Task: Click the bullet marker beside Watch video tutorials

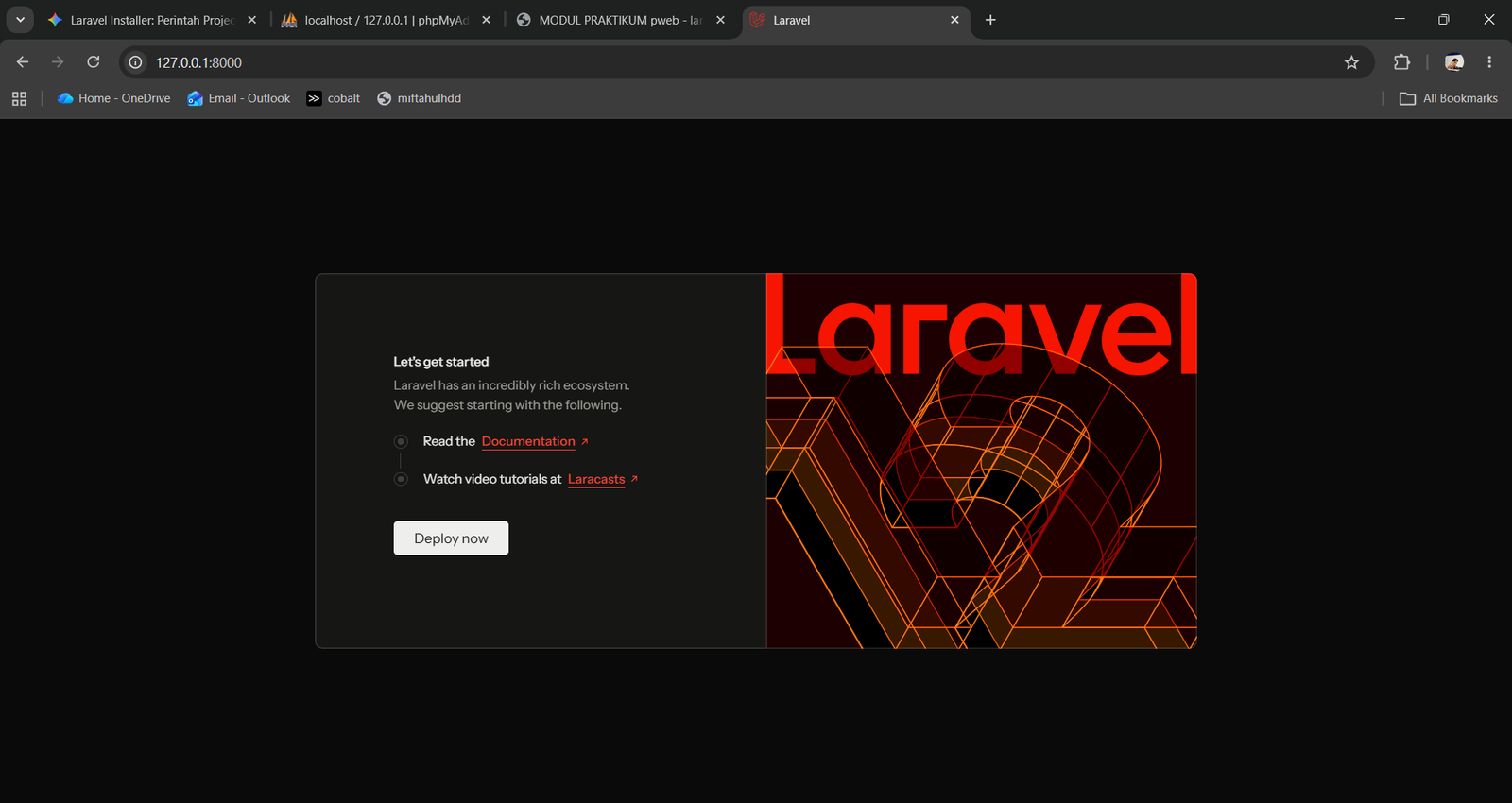Action: click(401, 479)
